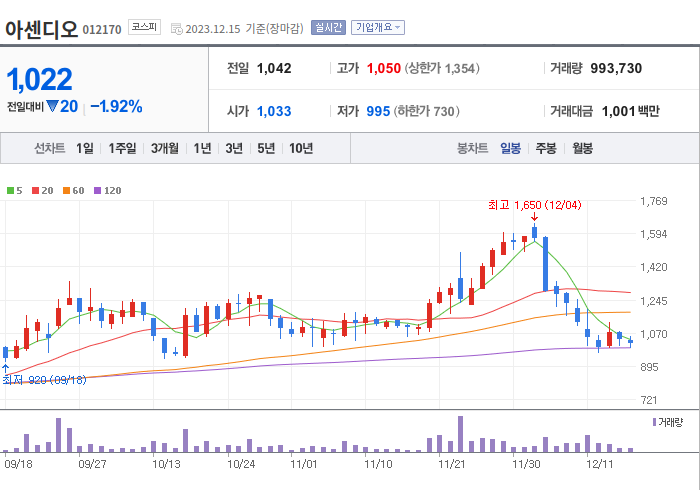This screenshot has height=490, width=700.
Task: Click the 상한가 1,354 text
Action: pos(442,68)
